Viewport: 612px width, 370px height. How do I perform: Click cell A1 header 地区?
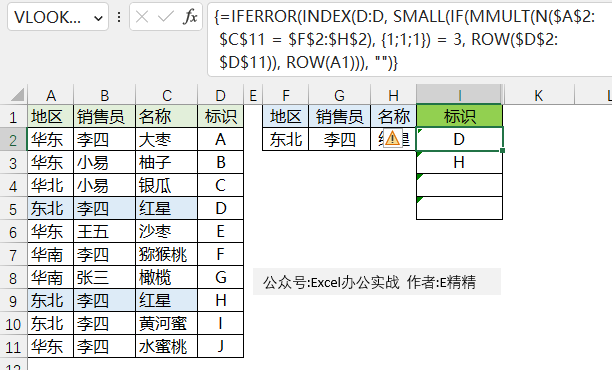(51, 116)
